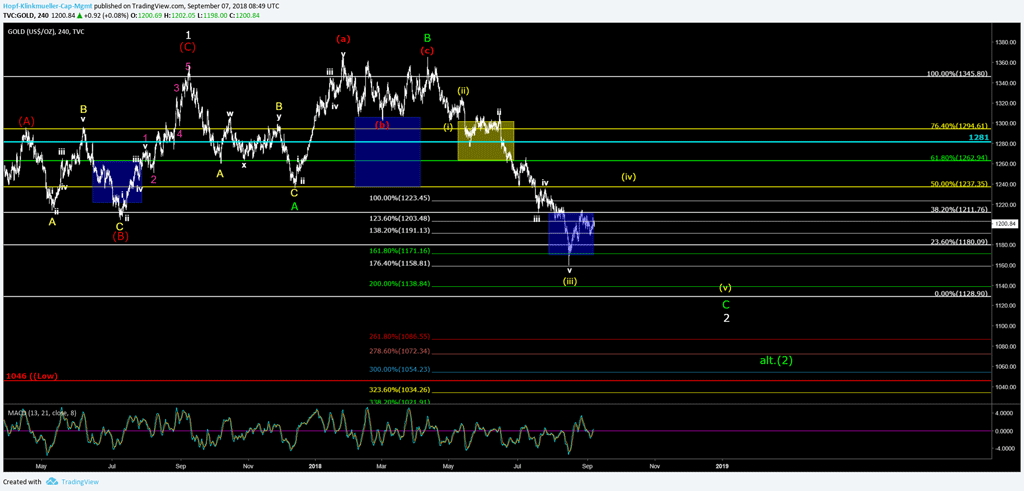Select the 61.80%(1262.94) Fibonacci label
The height and width of the screenshot is (491, 1024).
click(x=958, y=158)
